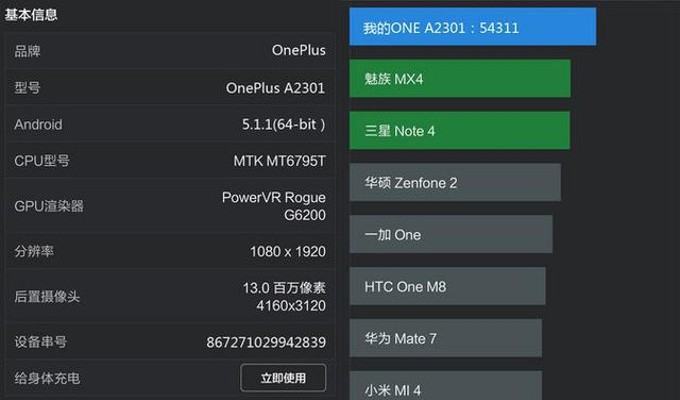Screen dimensions: 680x400
Task: Click the 设备串号 number row
Action: 169,342
